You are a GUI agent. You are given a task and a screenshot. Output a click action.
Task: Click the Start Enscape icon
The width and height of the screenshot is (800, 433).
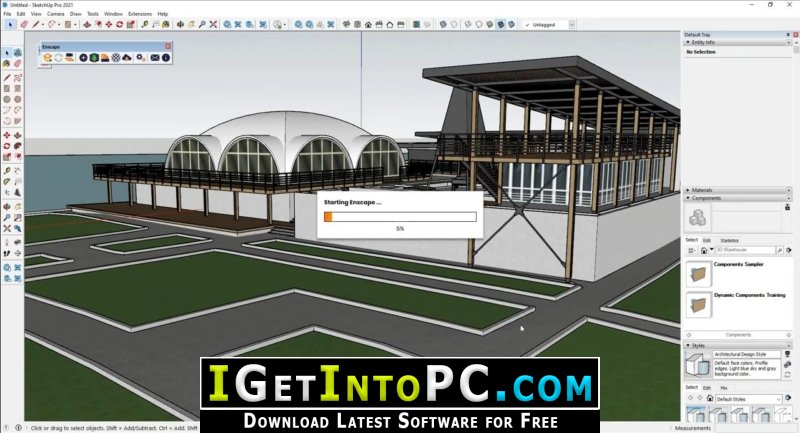47,58
